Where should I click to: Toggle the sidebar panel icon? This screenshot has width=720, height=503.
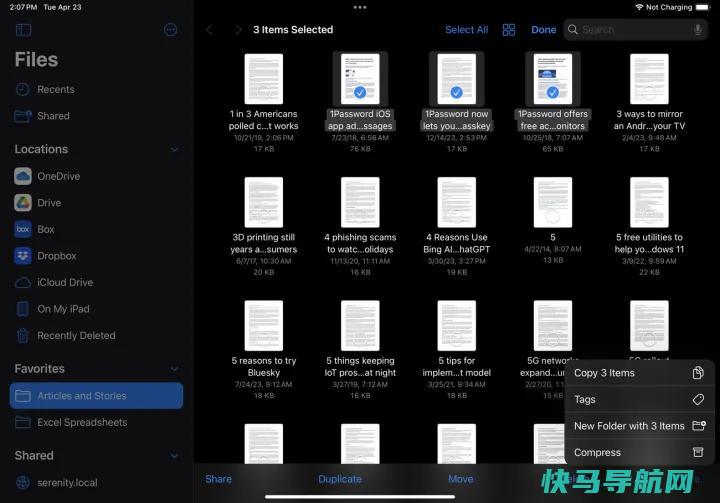tap(23, 30)
